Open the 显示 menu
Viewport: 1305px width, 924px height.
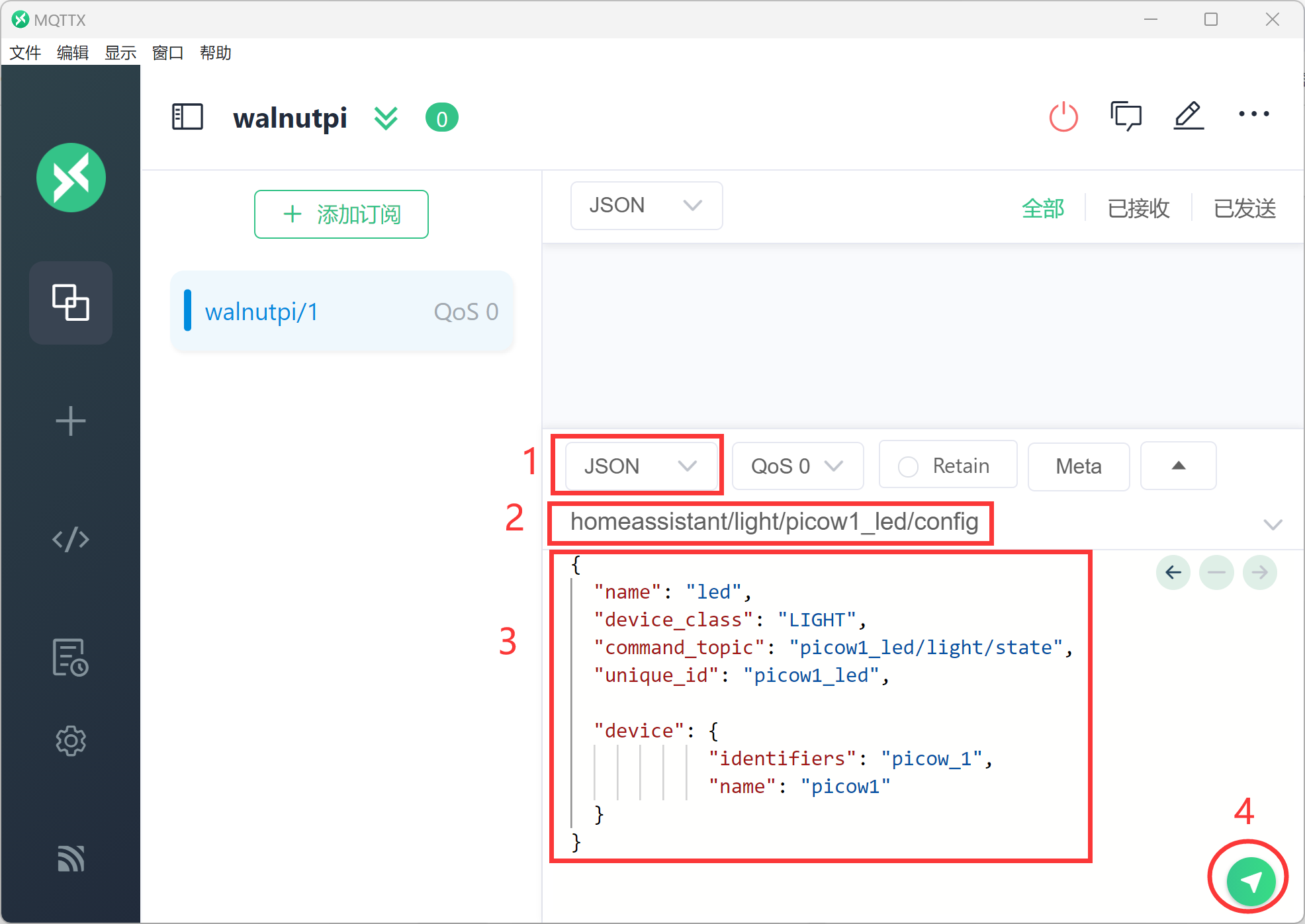pos(120,53)
